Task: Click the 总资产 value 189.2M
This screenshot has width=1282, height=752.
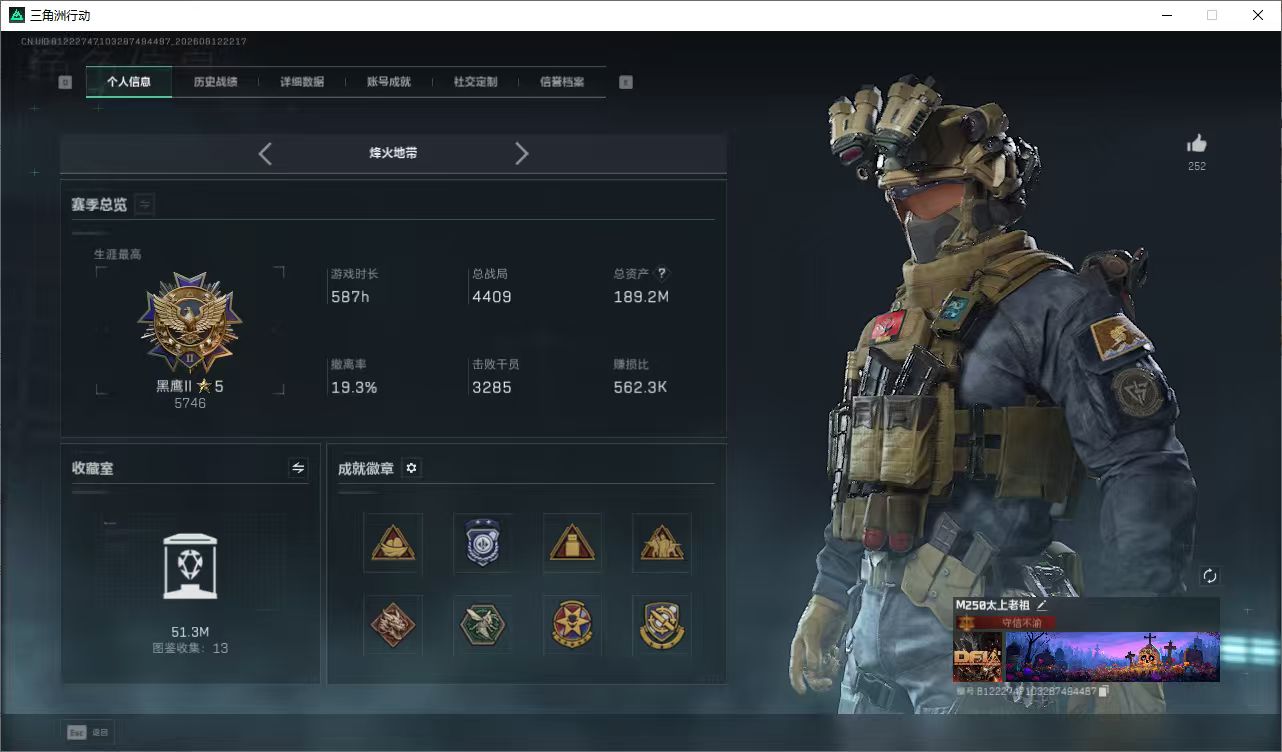Action: 641,297
